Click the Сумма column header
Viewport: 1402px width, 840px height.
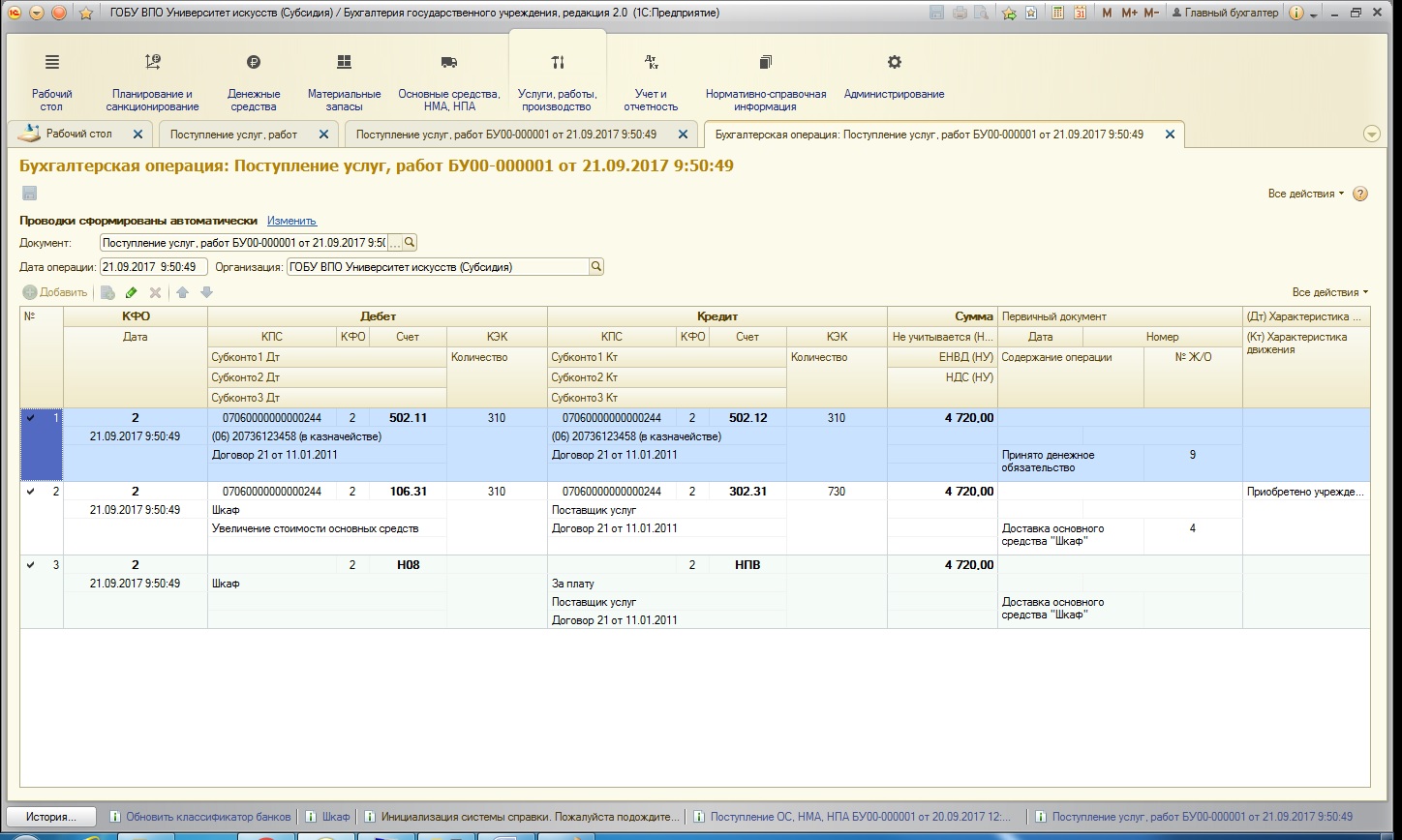(x=942, y=316)
